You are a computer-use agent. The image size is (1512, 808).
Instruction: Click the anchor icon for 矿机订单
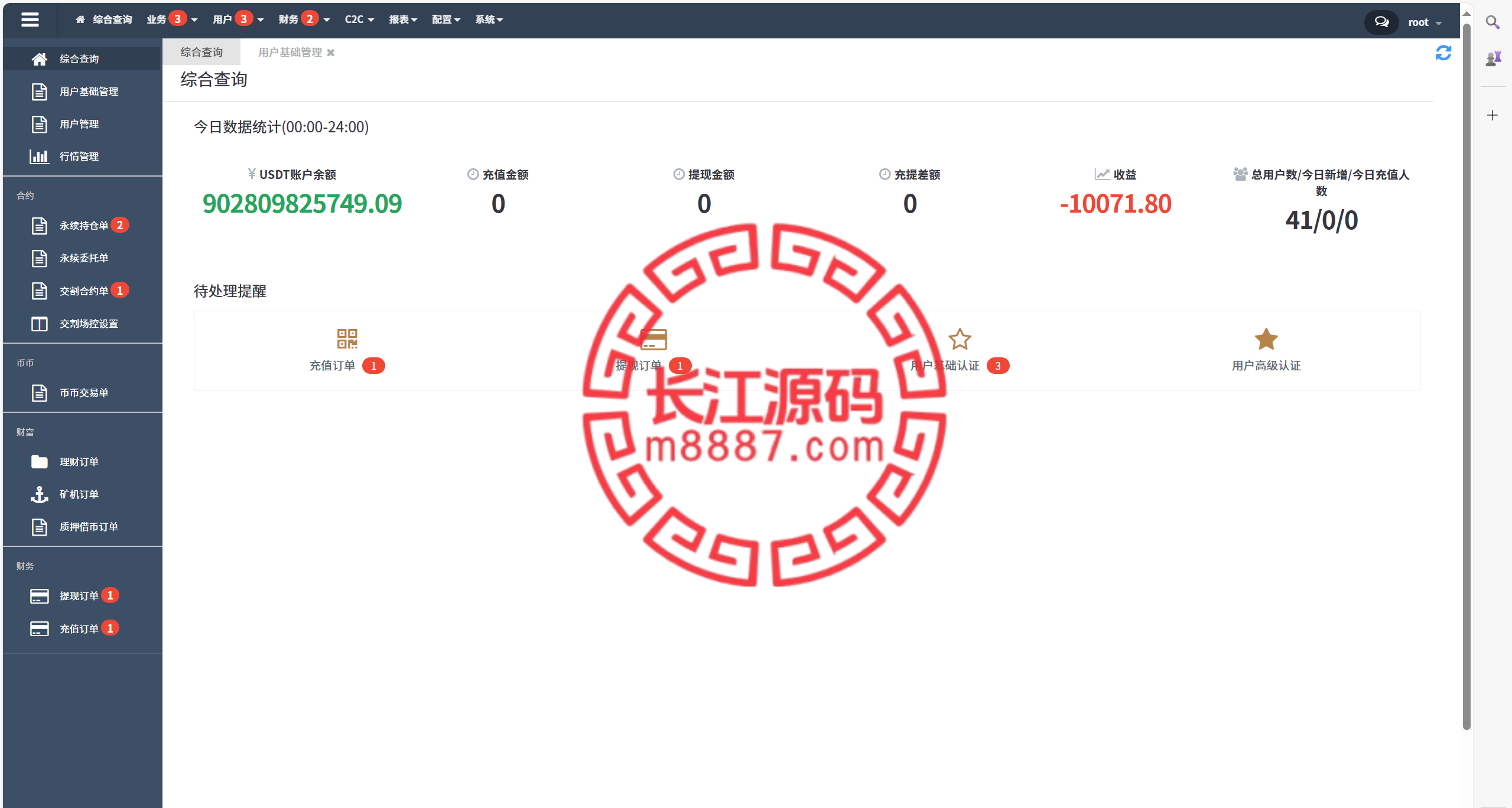39,494
